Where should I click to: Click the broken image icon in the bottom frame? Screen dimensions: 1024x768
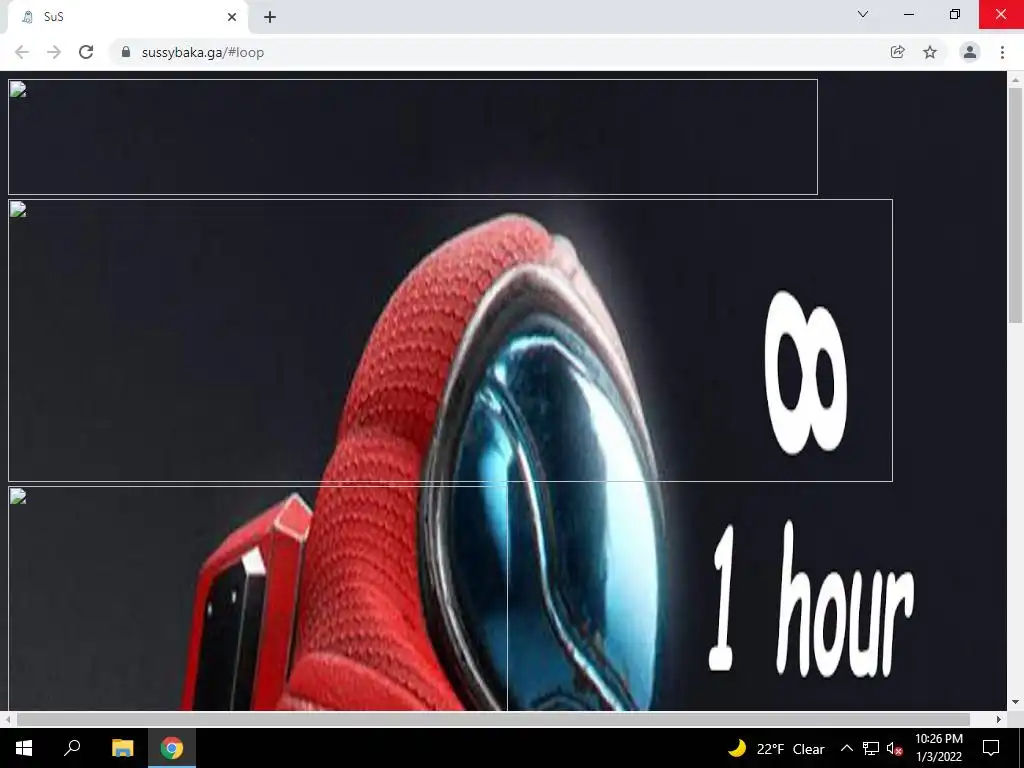18,497
